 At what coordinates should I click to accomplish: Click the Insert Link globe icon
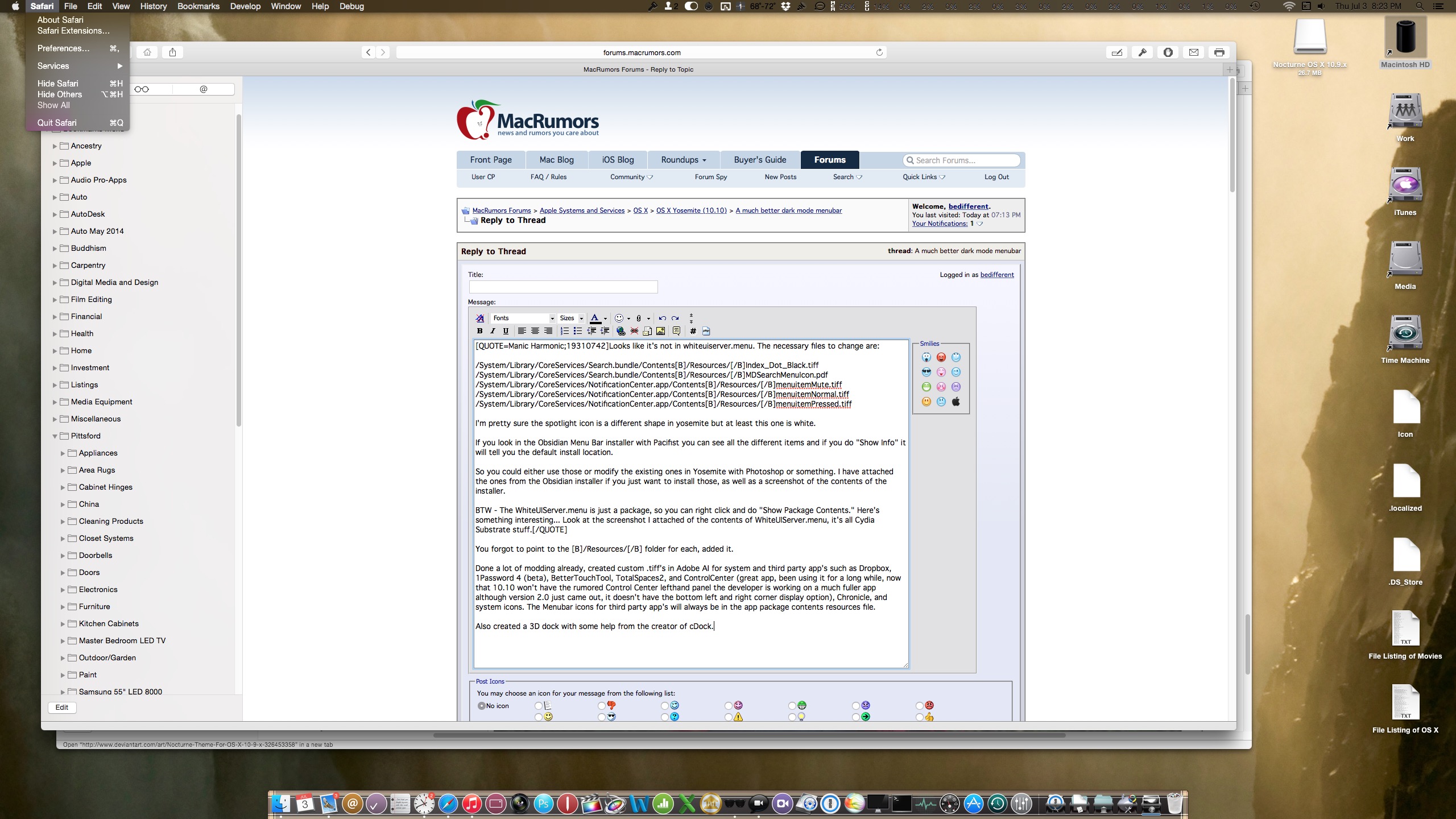621,331
